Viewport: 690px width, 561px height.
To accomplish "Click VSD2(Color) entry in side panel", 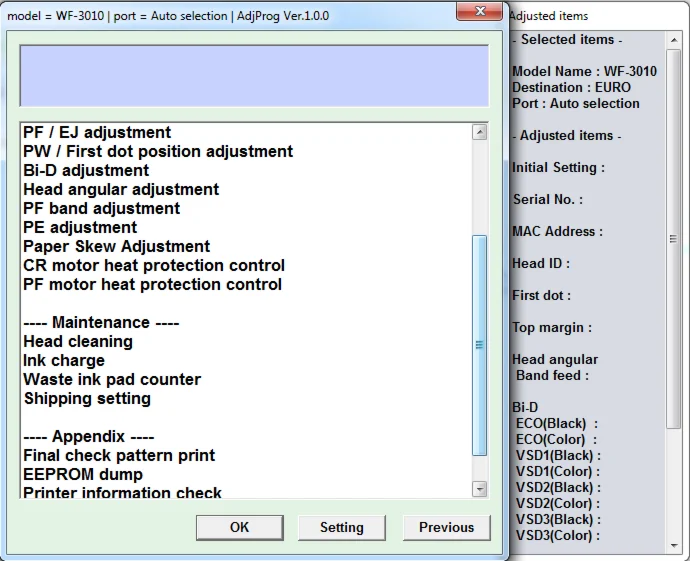I will click(x=558, y=503).
